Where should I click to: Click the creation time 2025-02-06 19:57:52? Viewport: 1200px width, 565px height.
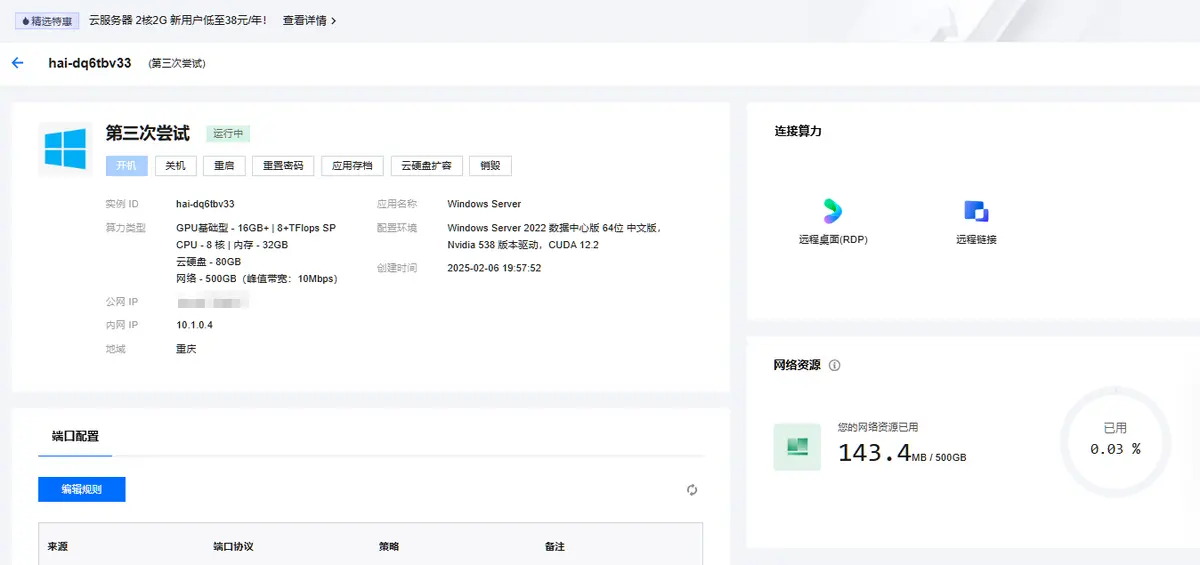[x=494, y=268]
